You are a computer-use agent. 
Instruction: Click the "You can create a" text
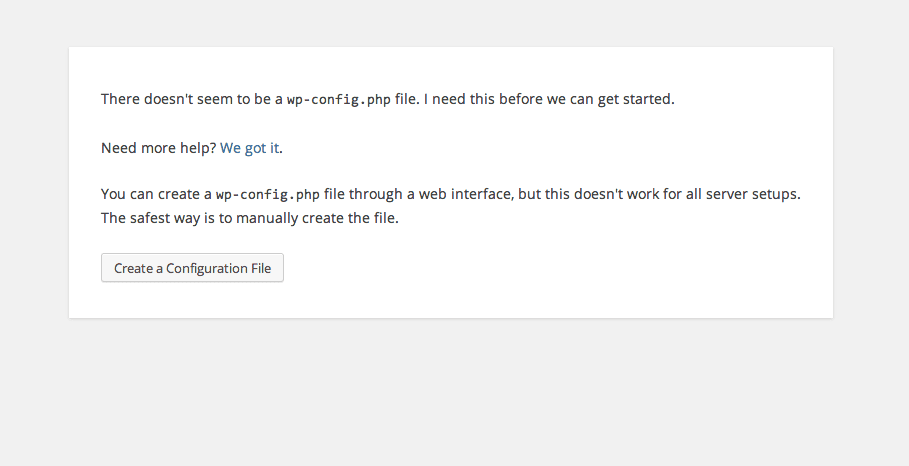[156, 194]
